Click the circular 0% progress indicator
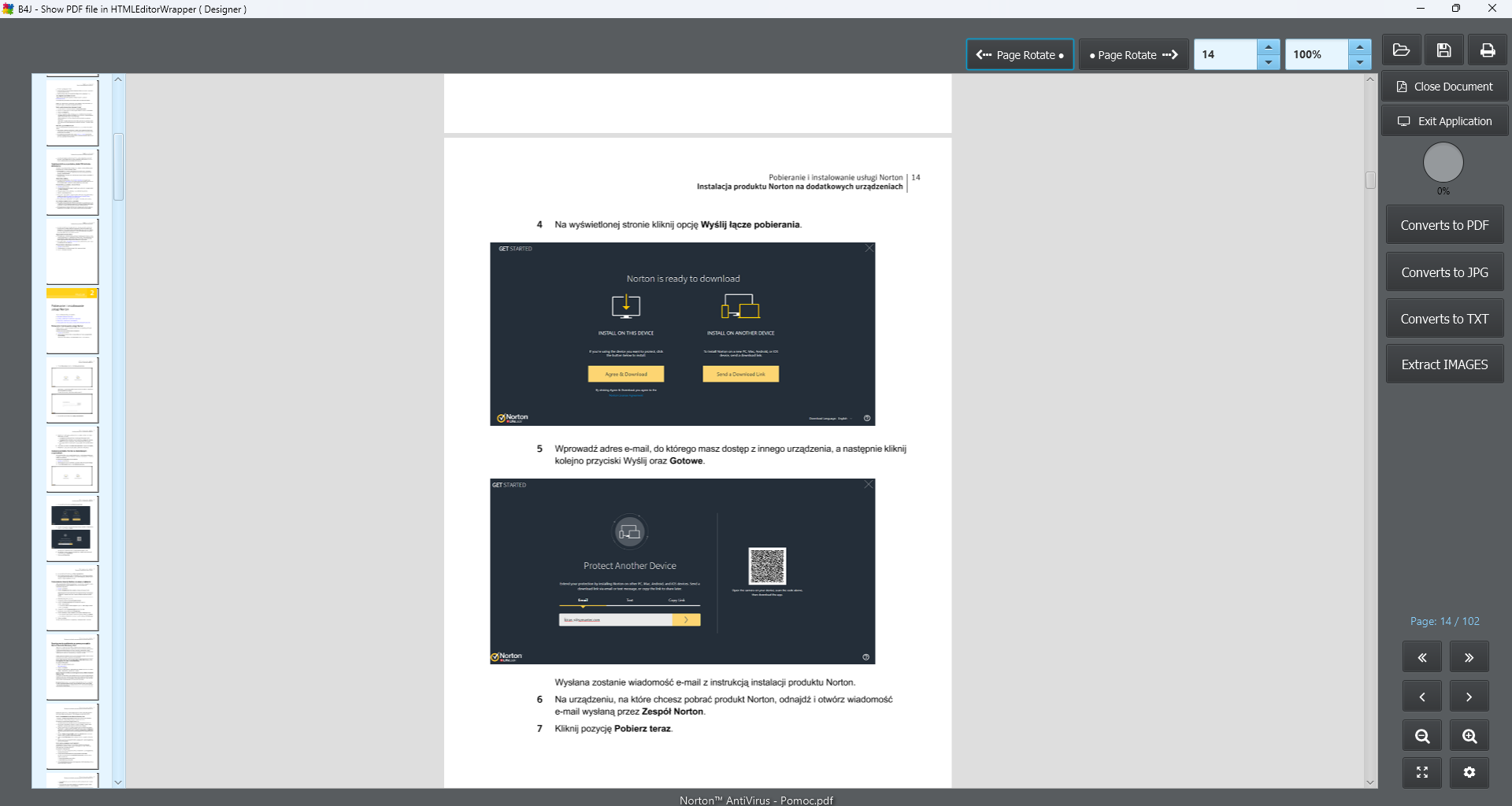1512x806 pixels. pyautogui.click(x=1443, y=163)
